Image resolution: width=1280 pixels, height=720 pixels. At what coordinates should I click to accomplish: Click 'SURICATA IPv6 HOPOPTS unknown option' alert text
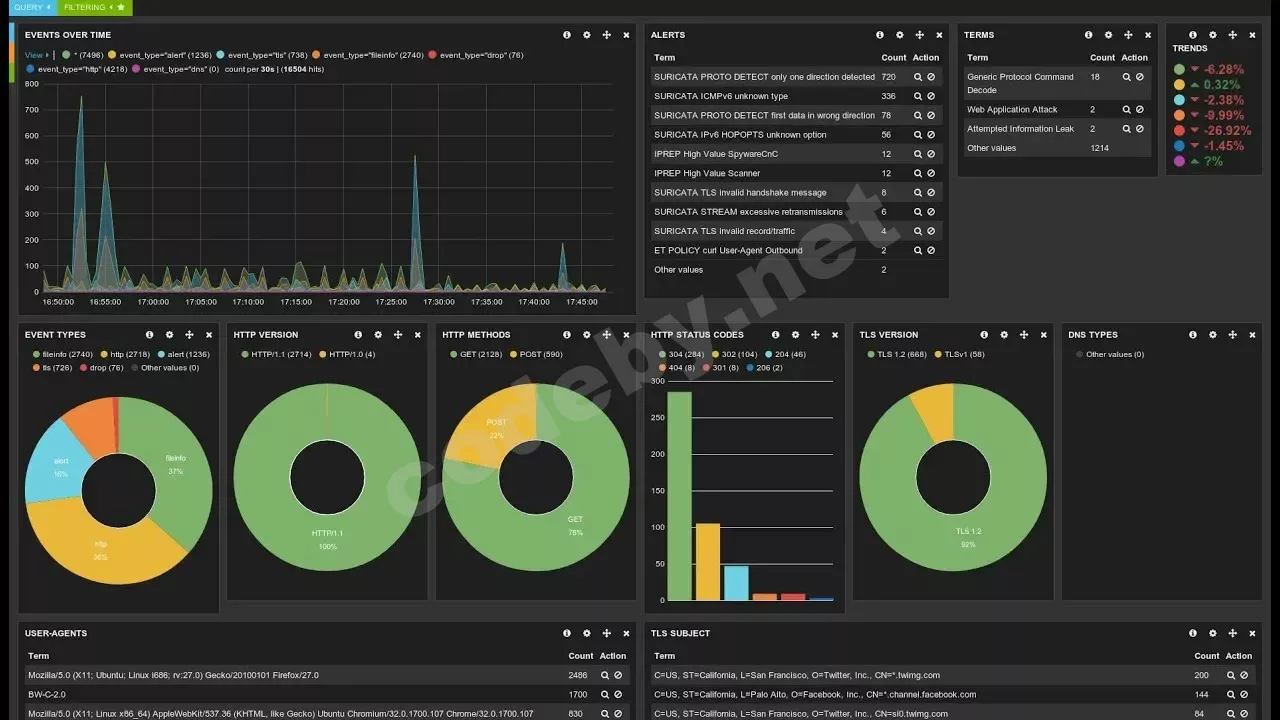(740, 135)
